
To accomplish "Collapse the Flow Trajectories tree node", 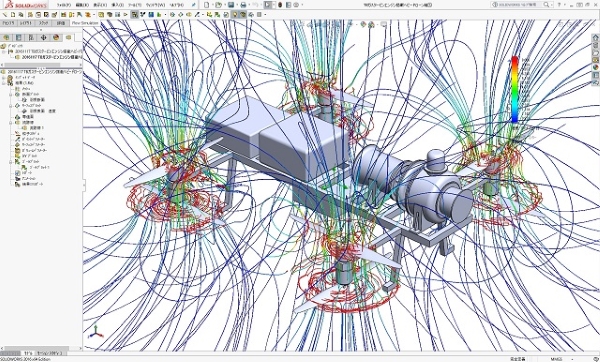I will coord(11,122).
